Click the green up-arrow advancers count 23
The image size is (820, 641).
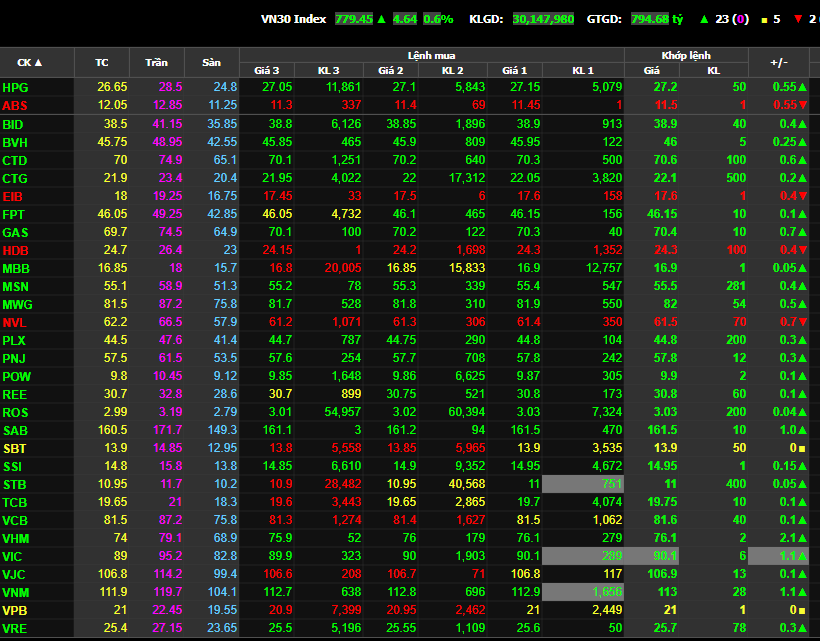(x=724, y=19)
